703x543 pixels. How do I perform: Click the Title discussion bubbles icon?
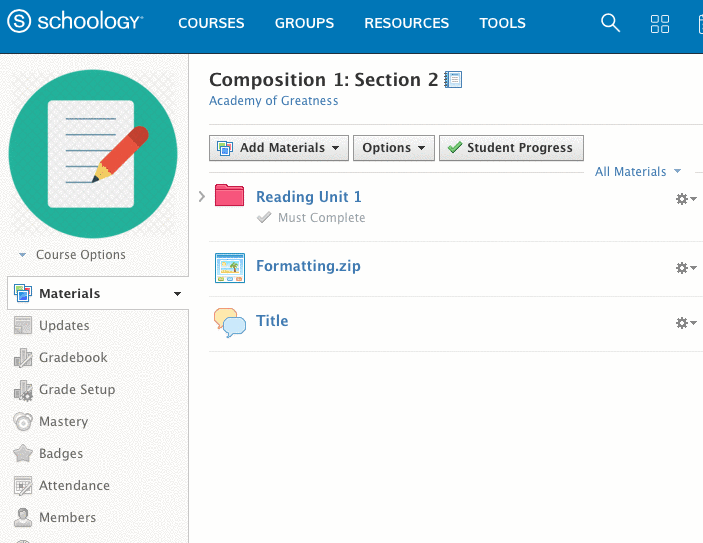click(x=230, y=322)
